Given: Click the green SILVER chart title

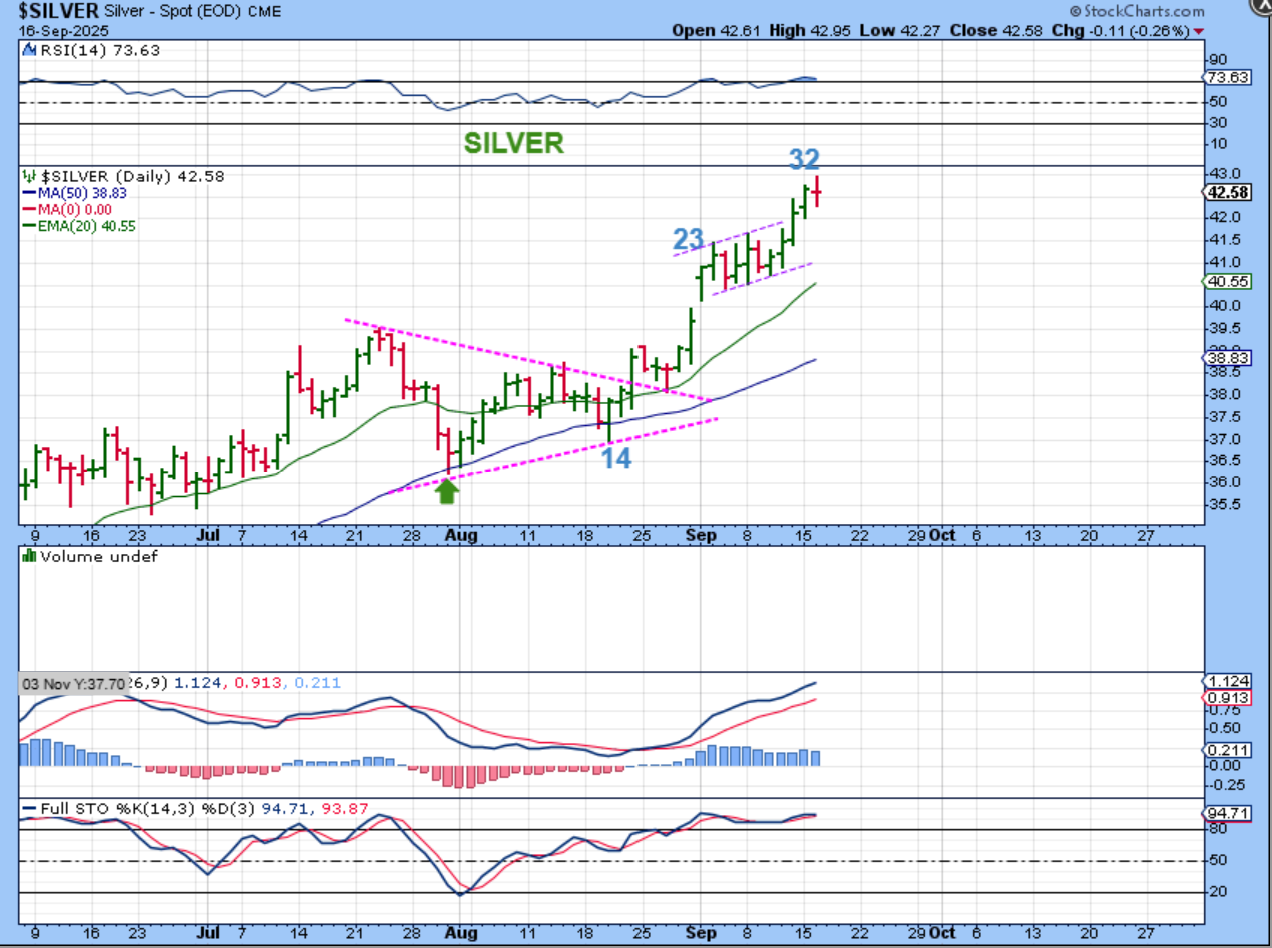Looking at the screenshot, I should [x=514, y=143].
